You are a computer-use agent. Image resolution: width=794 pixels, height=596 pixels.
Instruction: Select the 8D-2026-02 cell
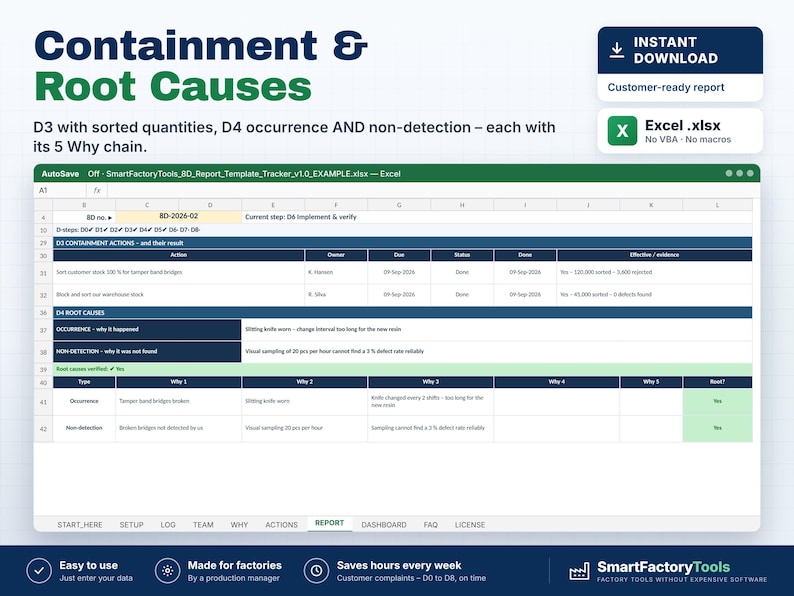click(179, 217)
